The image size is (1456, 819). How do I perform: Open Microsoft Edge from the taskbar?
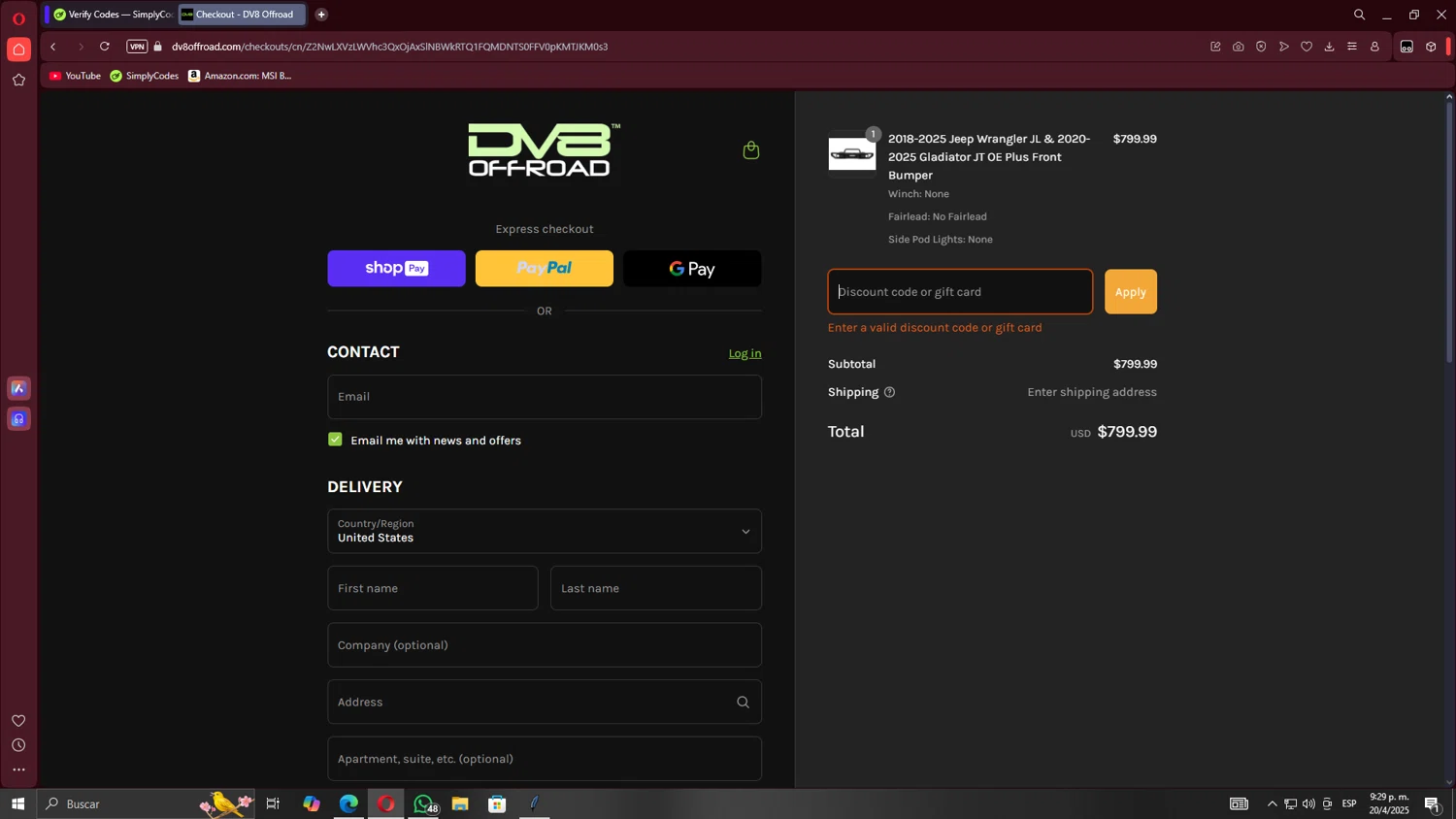click(x=348, y=803)
